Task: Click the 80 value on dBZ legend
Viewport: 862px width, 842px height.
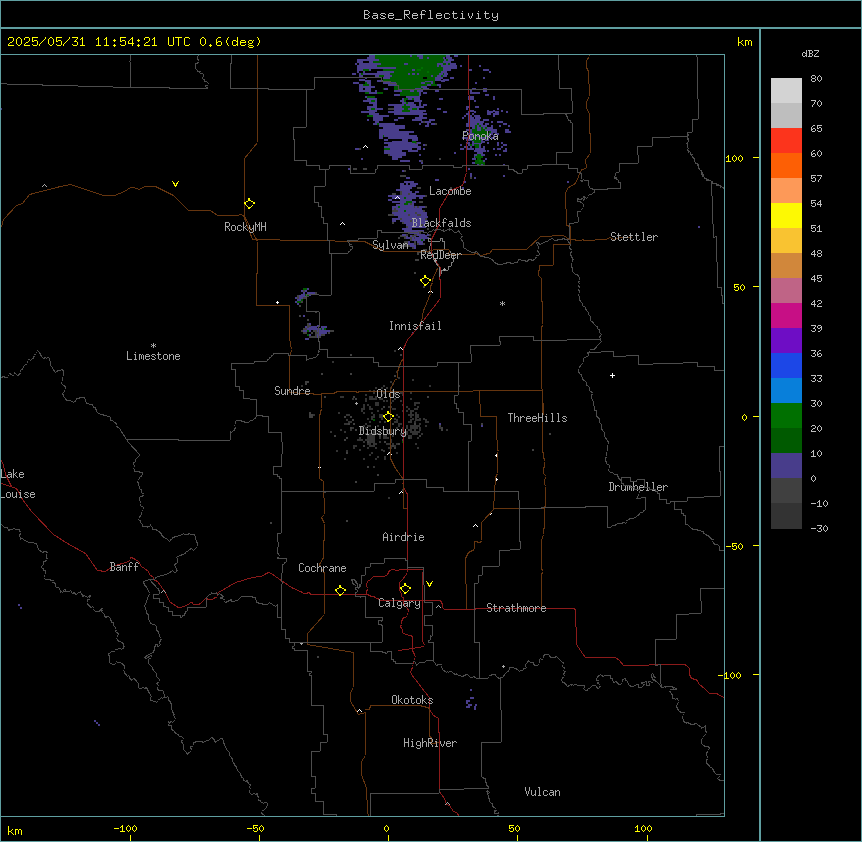Action: tap(816, 79)
